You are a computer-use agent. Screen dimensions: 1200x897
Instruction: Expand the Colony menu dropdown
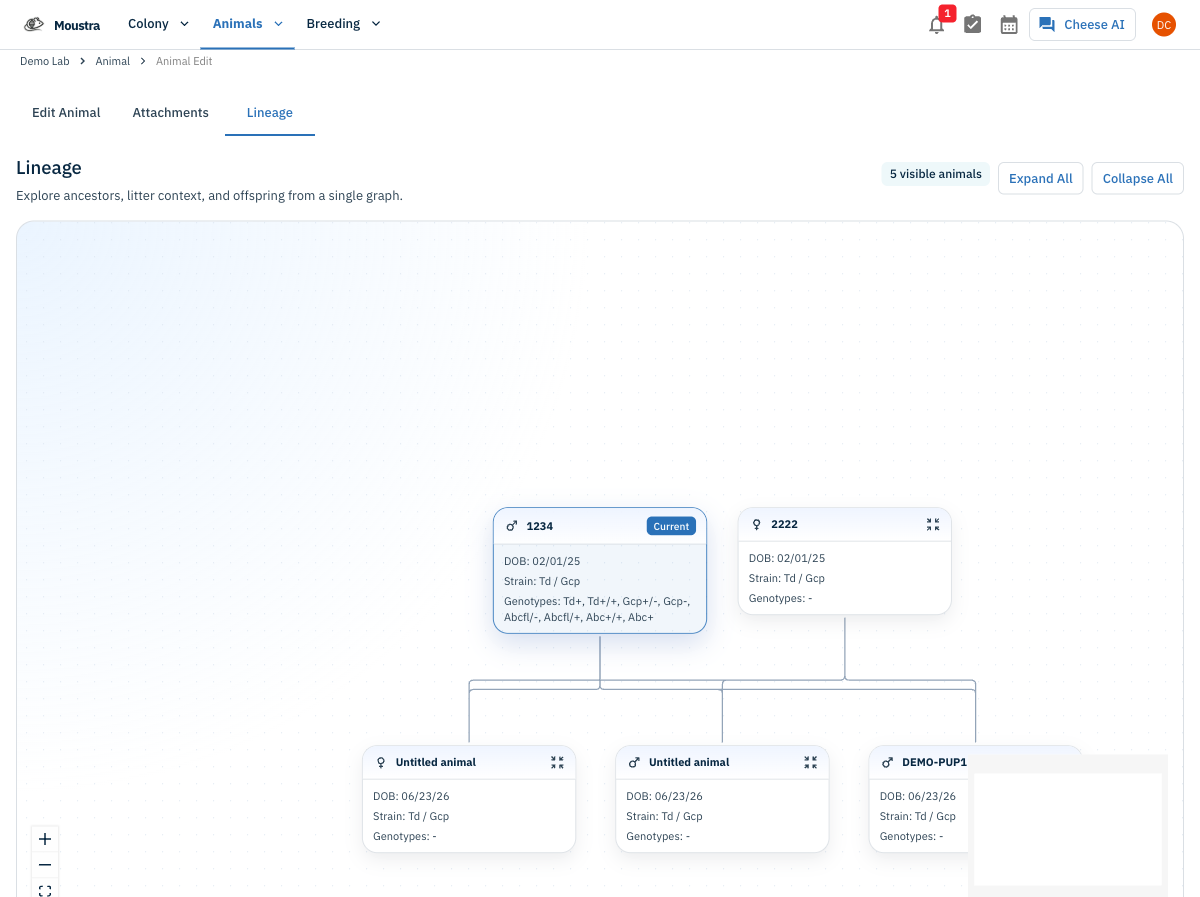[x=158, y=24]
